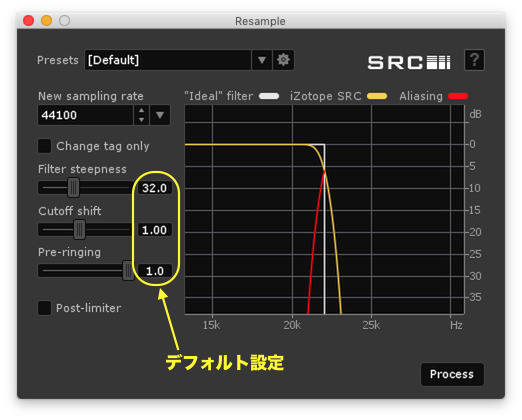Click the question mark help icon

pyautogui.click(x=474, y=60)
